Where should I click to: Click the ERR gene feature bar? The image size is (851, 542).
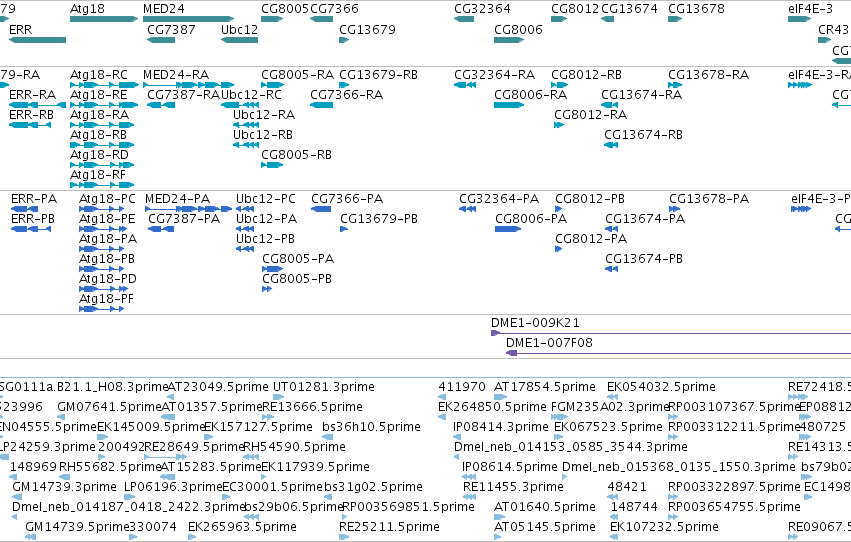(37, 40)
